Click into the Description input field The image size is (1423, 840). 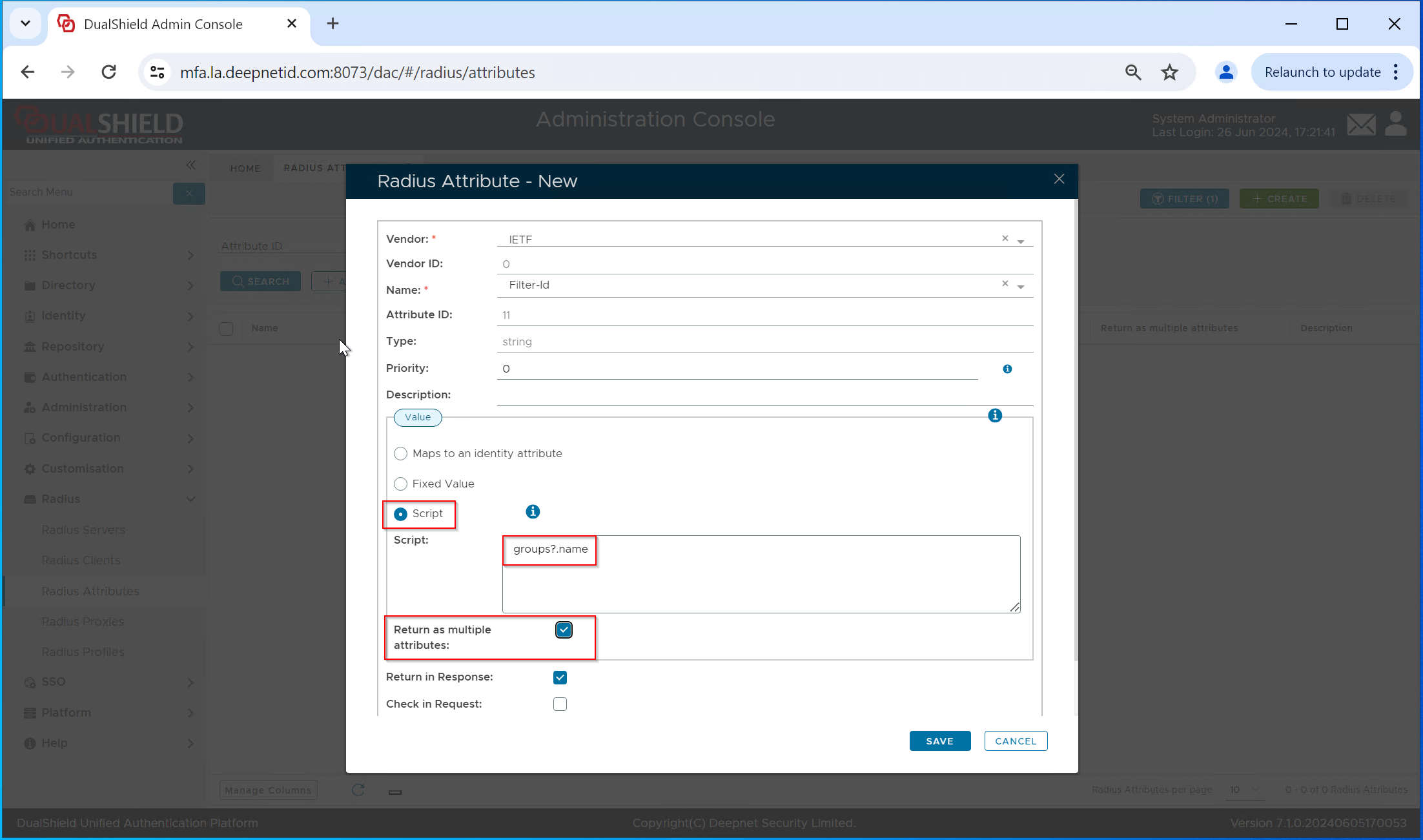point(764,394)
